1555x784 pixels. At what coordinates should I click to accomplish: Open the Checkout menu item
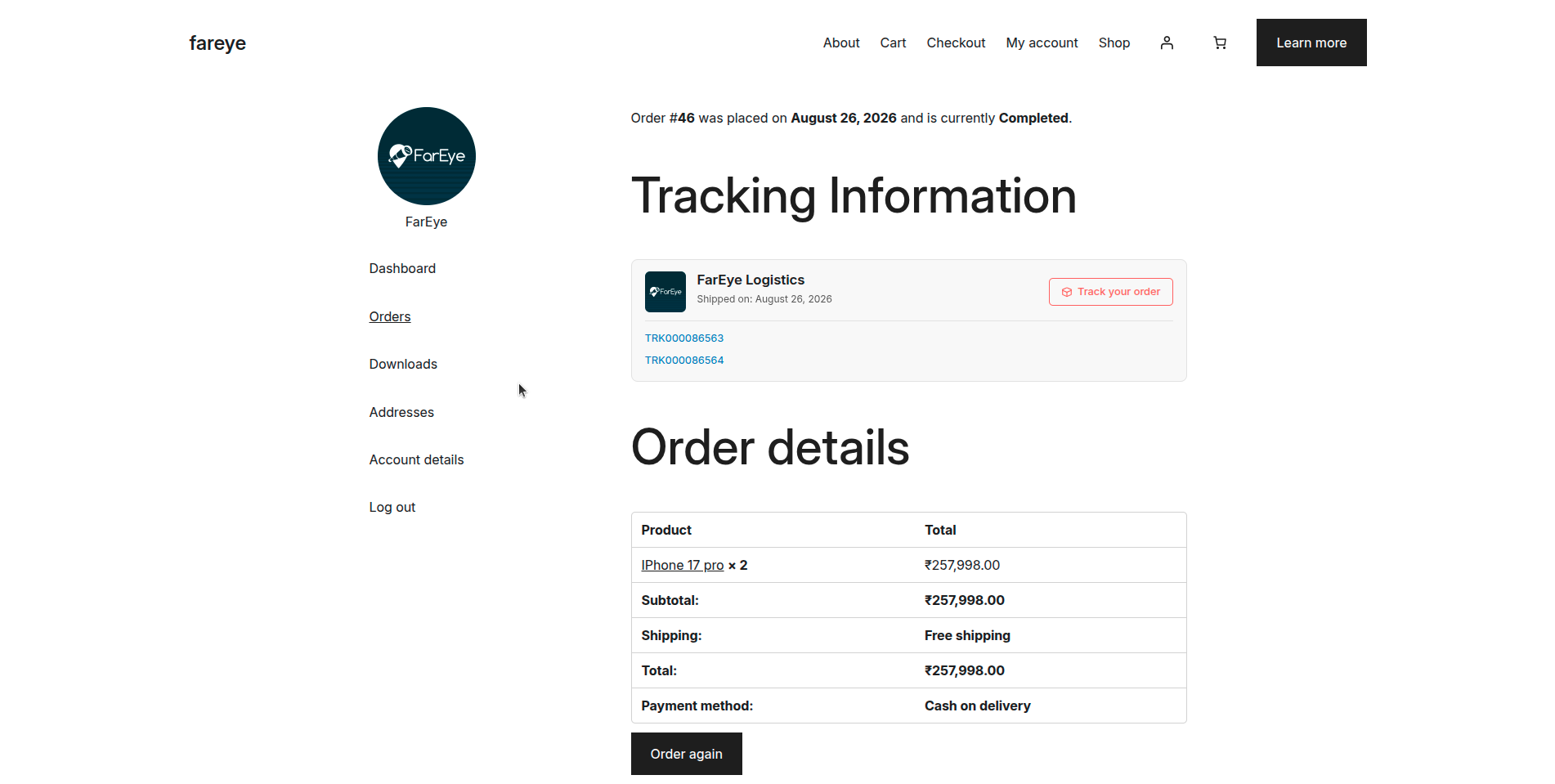(x=956, y=43)
